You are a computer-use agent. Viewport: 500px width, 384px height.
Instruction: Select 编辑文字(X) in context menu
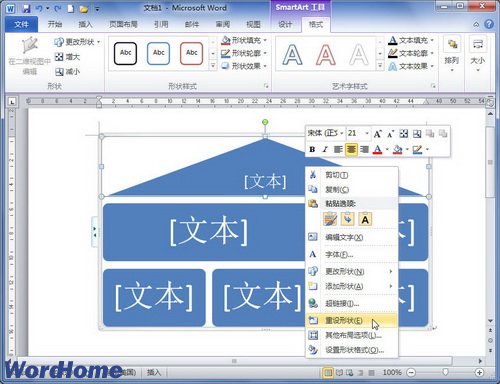pyautogui.click(x=352, y=237)
